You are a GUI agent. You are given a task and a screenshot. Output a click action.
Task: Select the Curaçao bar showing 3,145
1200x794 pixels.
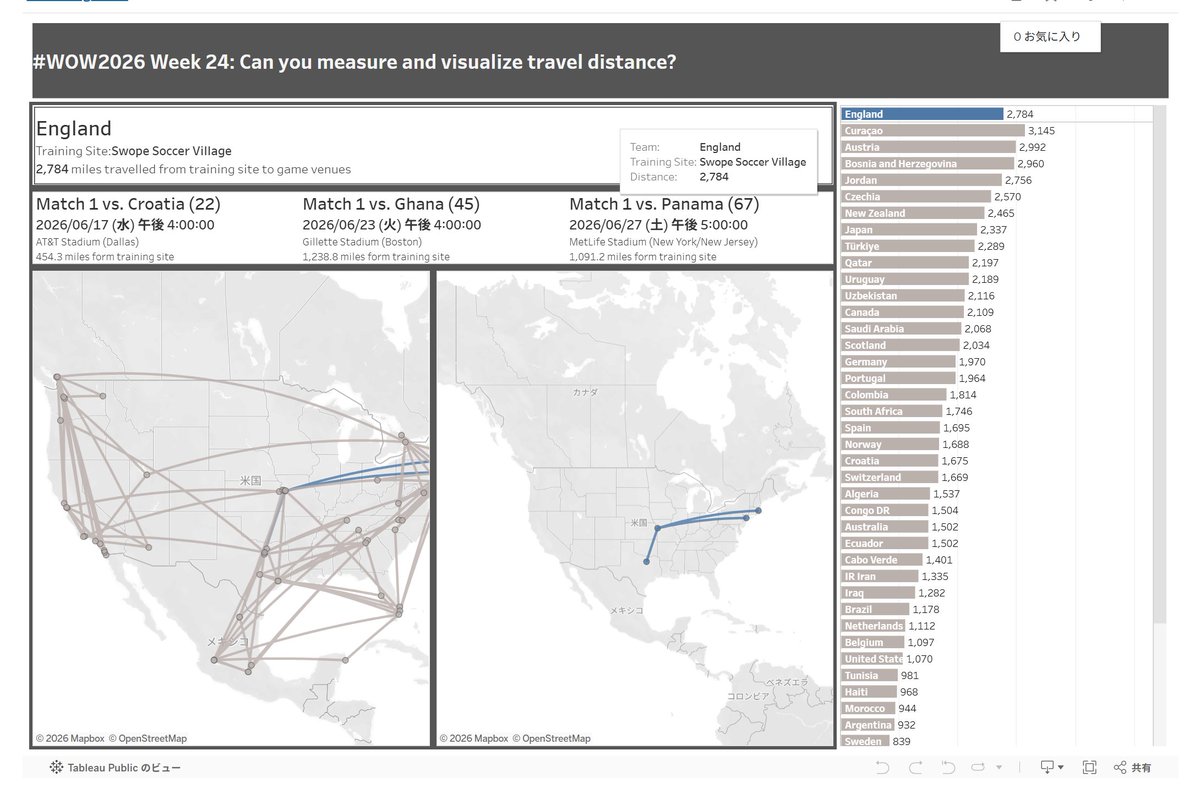pos(933,131)
